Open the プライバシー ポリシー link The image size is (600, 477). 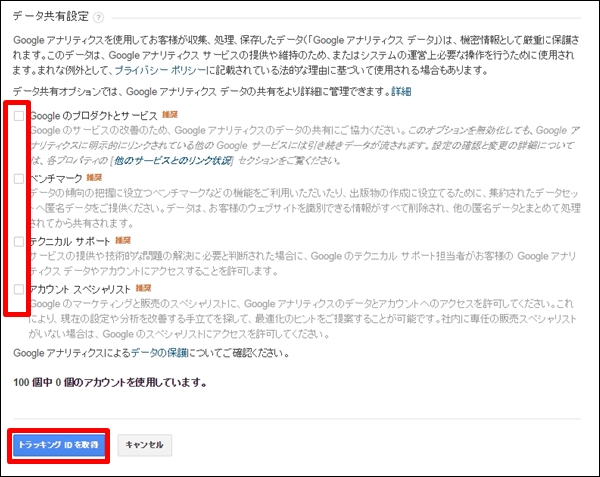coord(160,70)
